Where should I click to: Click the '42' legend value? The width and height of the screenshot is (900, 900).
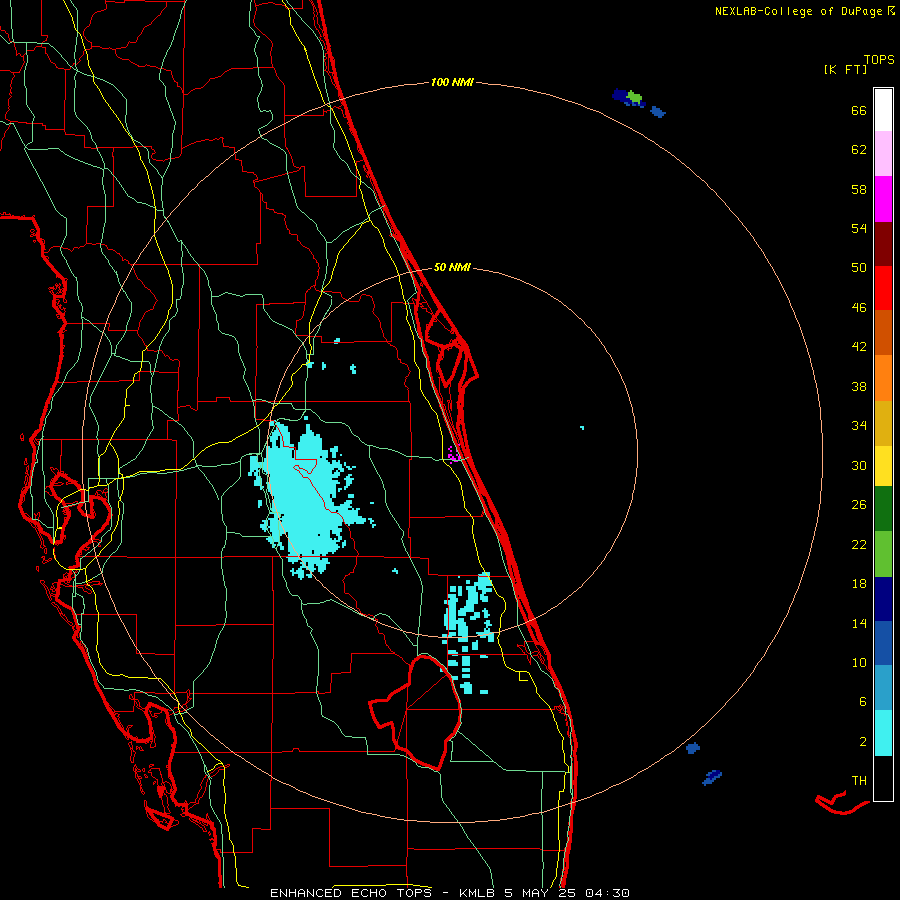click(859, 347)
